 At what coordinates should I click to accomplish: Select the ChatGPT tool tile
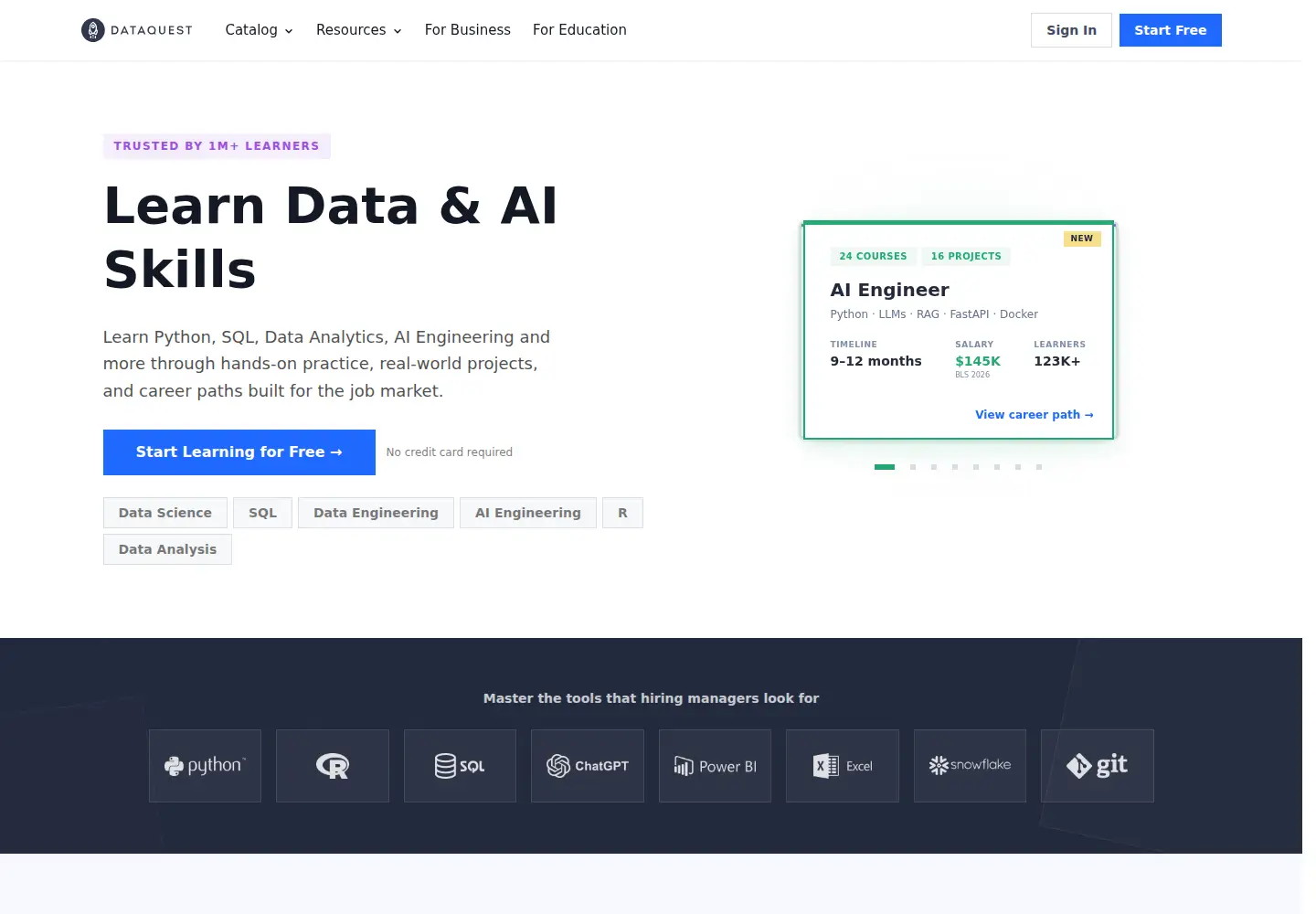588,766
